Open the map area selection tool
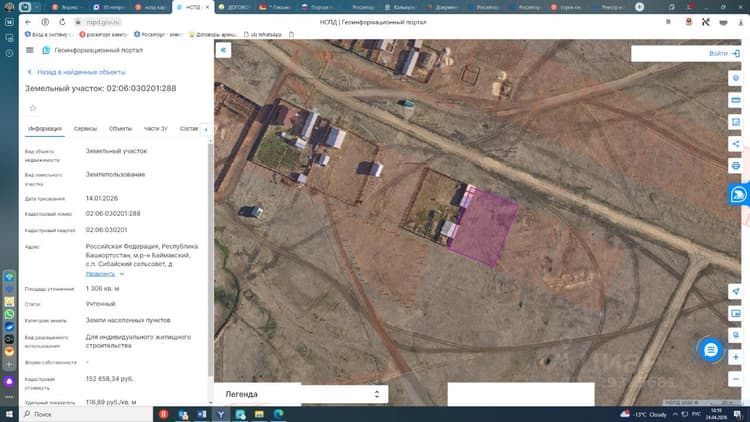 pyautogui.click(x=736, y=122)
